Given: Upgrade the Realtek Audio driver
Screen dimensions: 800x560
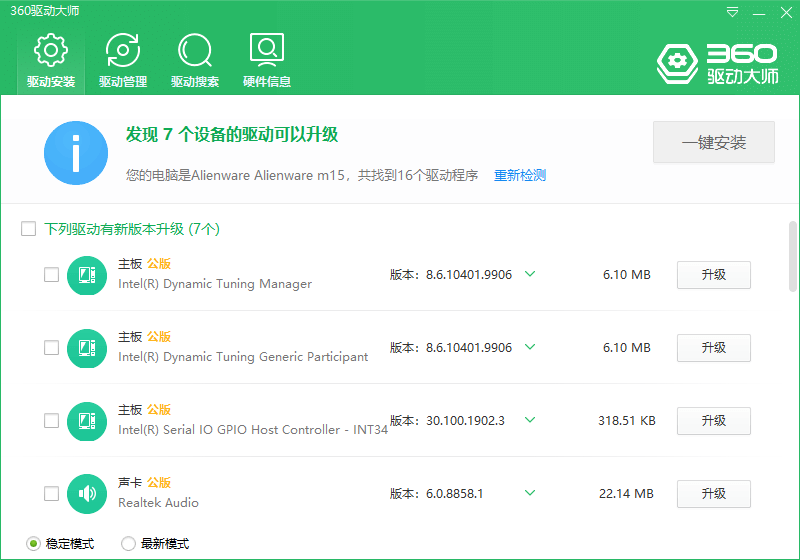Looking at the screenshot, I should [714, 494].
